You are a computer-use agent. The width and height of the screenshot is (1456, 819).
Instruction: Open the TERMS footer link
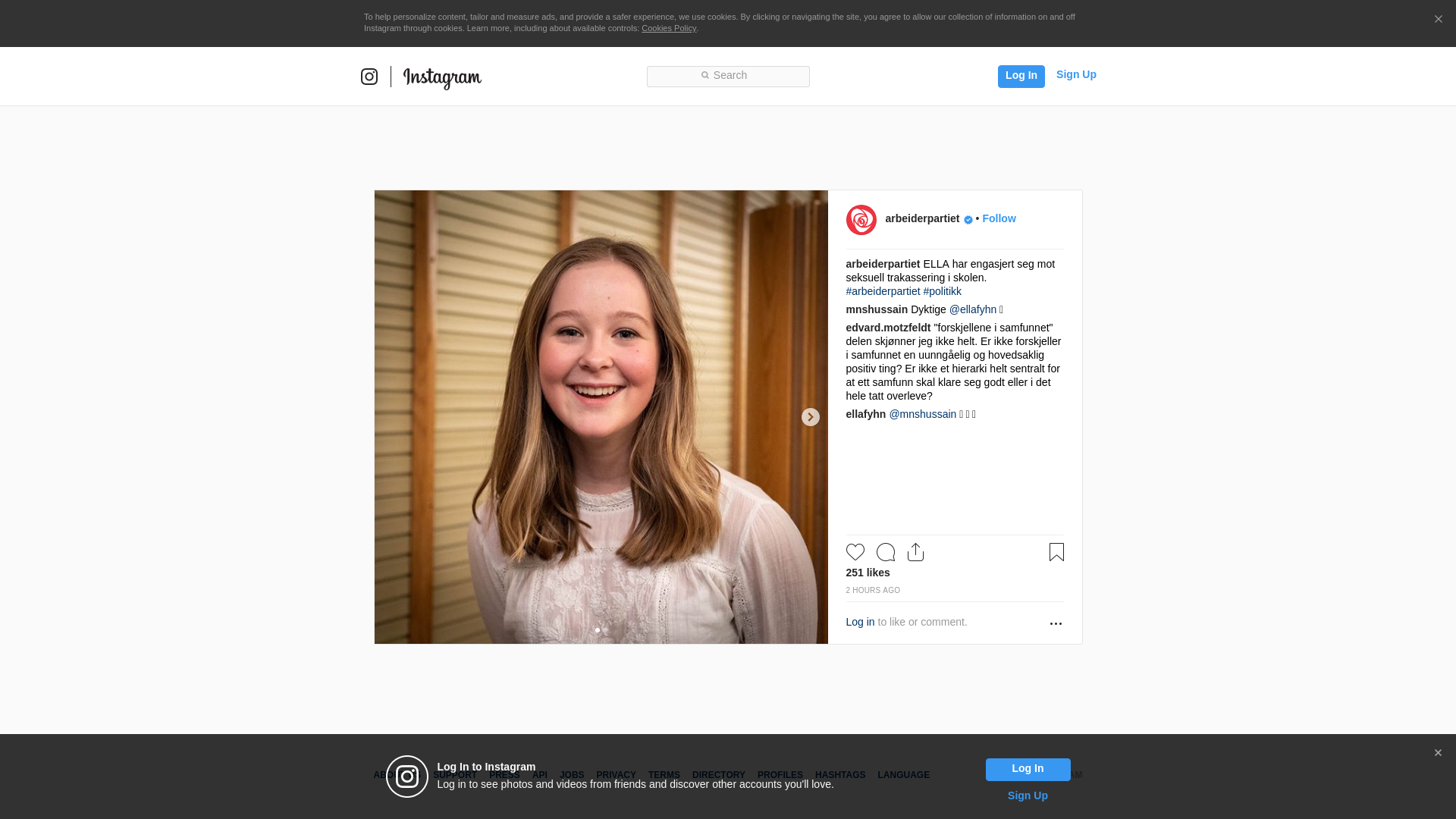point(664,775)
